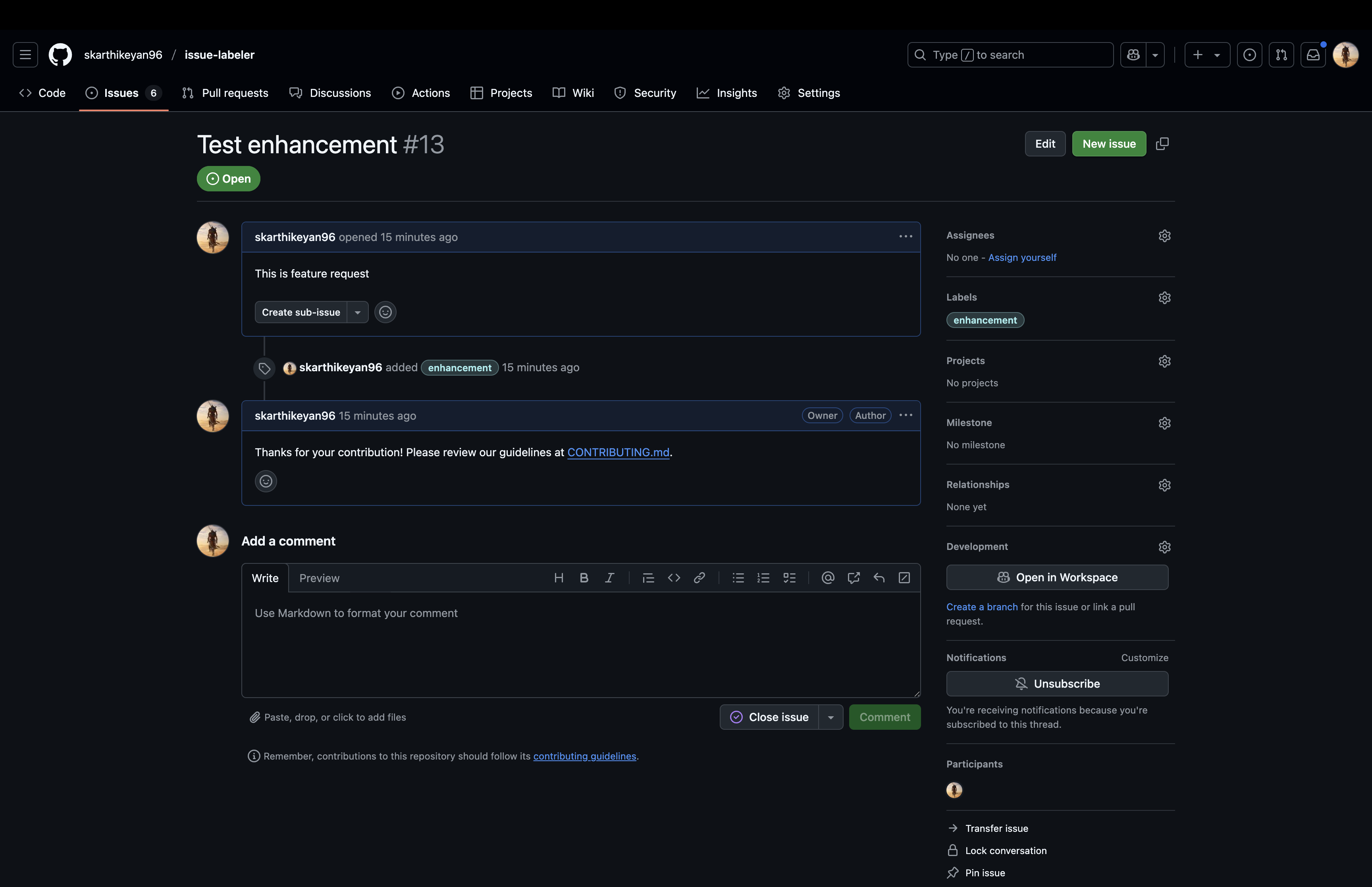Insert saved reply from toolbar
This screenshot has width=1372, height=887.
click(x=879, y=578)
